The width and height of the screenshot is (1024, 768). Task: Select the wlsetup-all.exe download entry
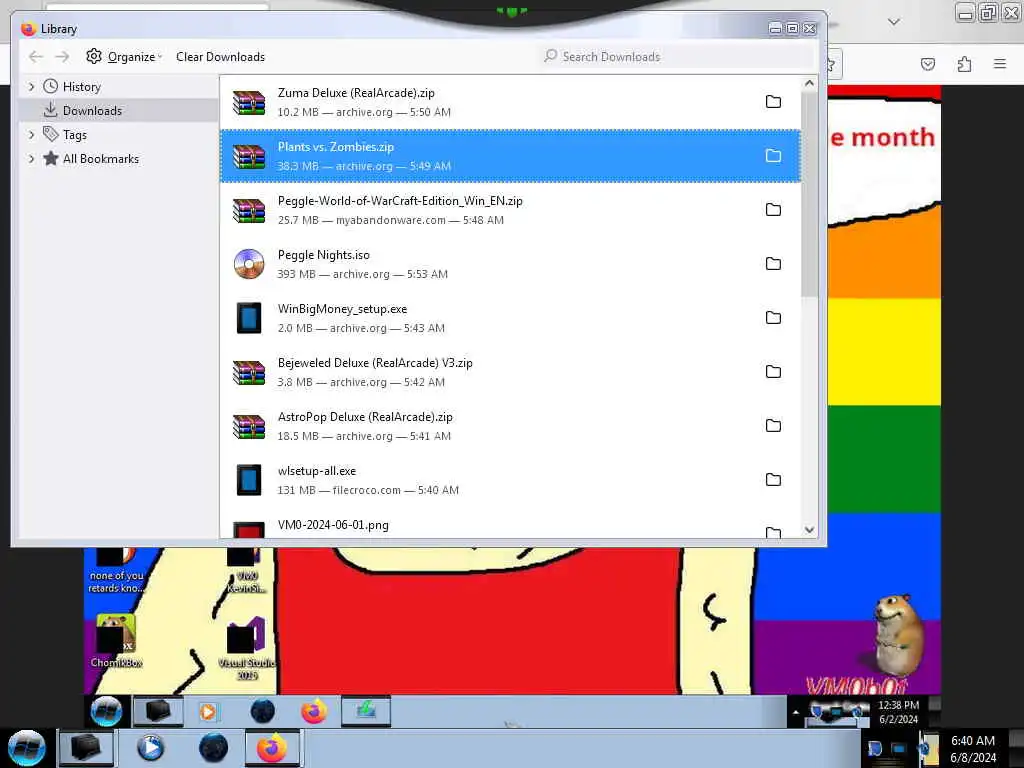click(x=510, y=480)
